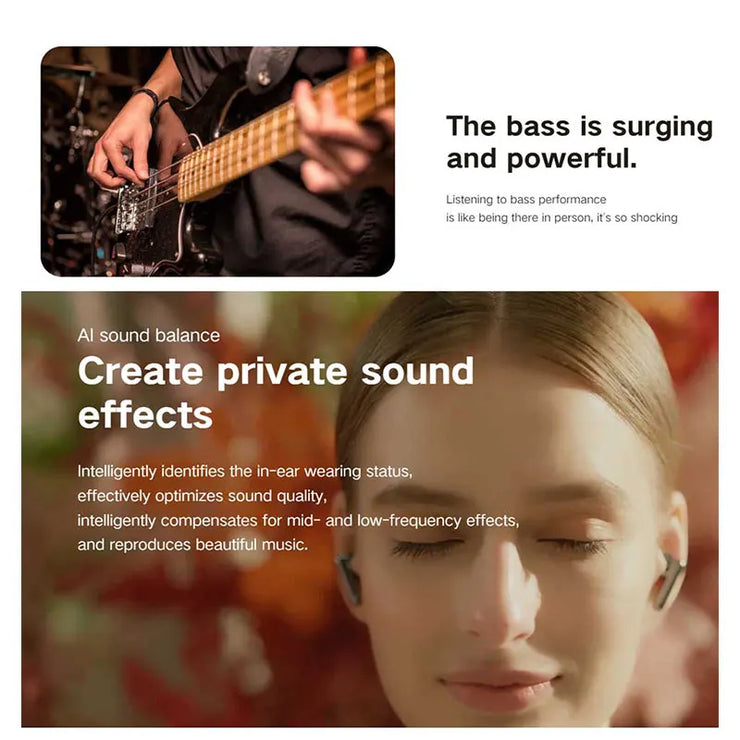This screenshot has width=740, height=740.
Task: Click the earbud in the woman's left-side ear
Action: pyautogui.click(x=348, y=578)
